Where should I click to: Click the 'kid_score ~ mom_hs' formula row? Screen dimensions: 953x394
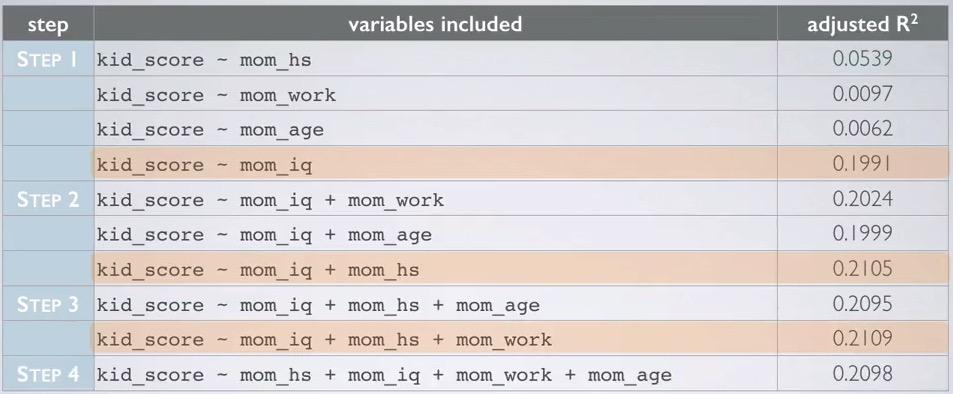pos(435,60)
